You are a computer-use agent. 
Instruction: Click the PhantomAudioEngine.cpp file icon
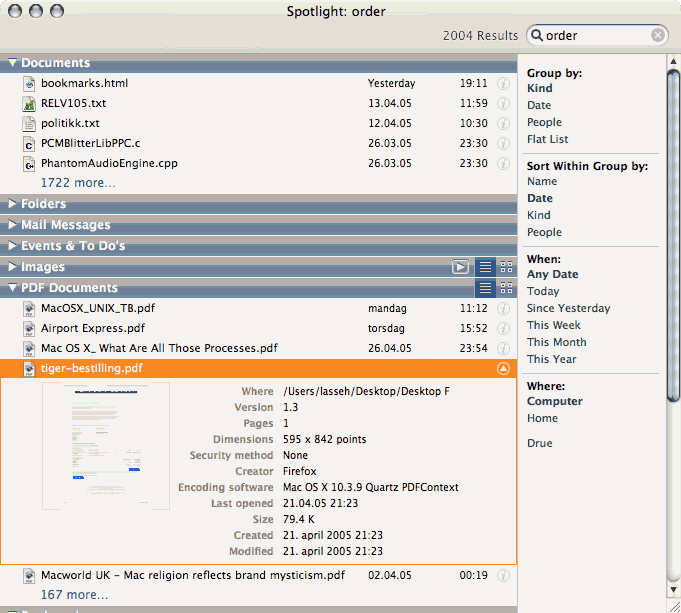[29, 164]
